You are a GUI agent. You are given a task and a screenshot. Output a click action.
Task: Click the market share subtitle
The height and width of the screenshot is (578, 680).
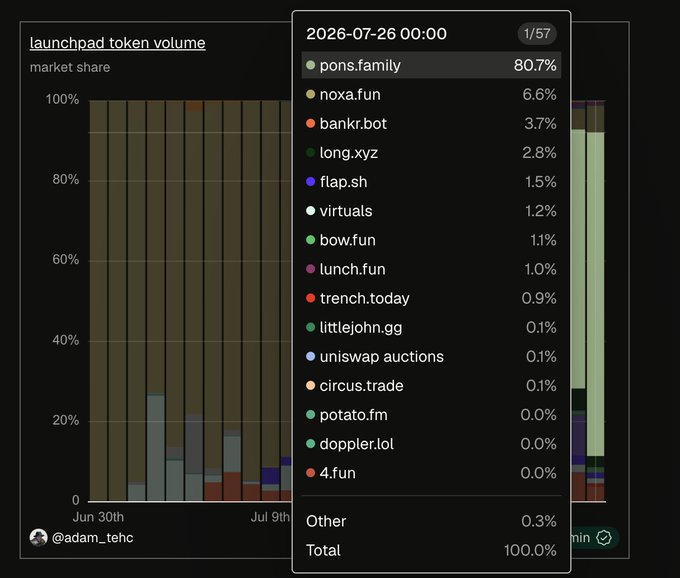click(70, 67)
